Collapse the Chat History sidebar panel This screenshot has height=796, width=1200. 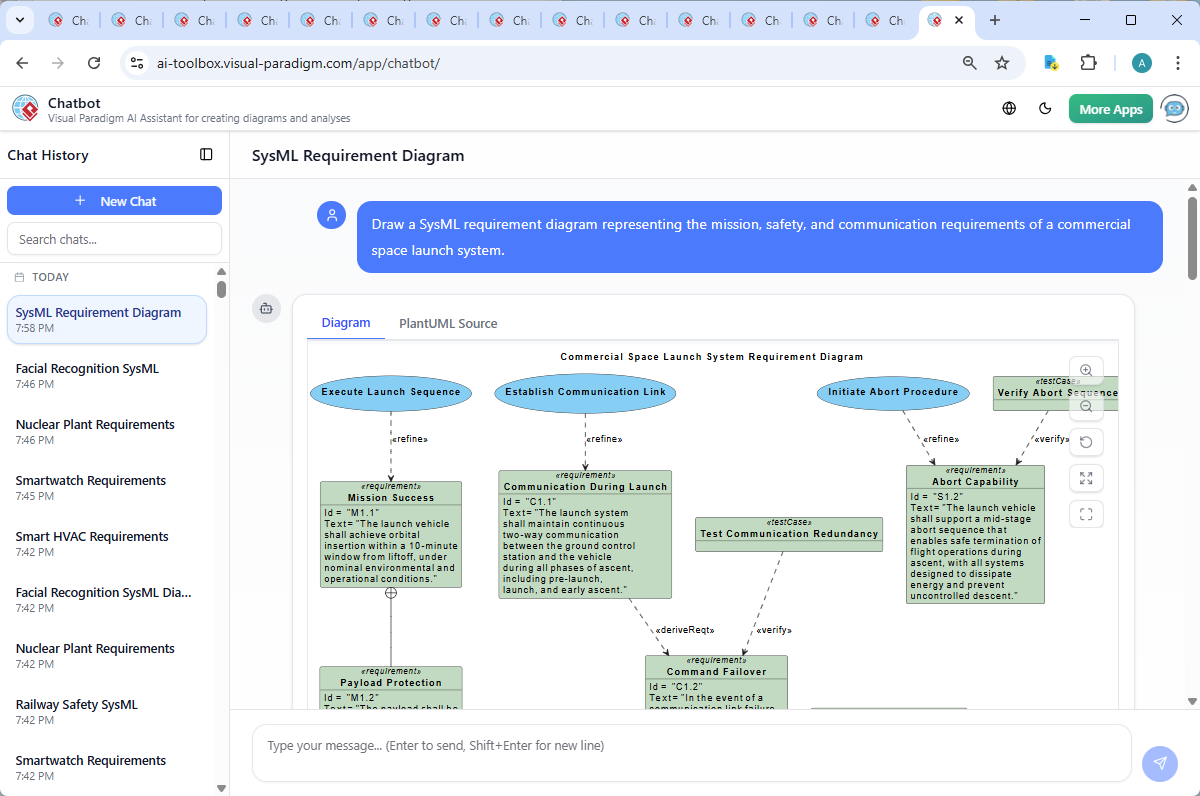(206, 155)
